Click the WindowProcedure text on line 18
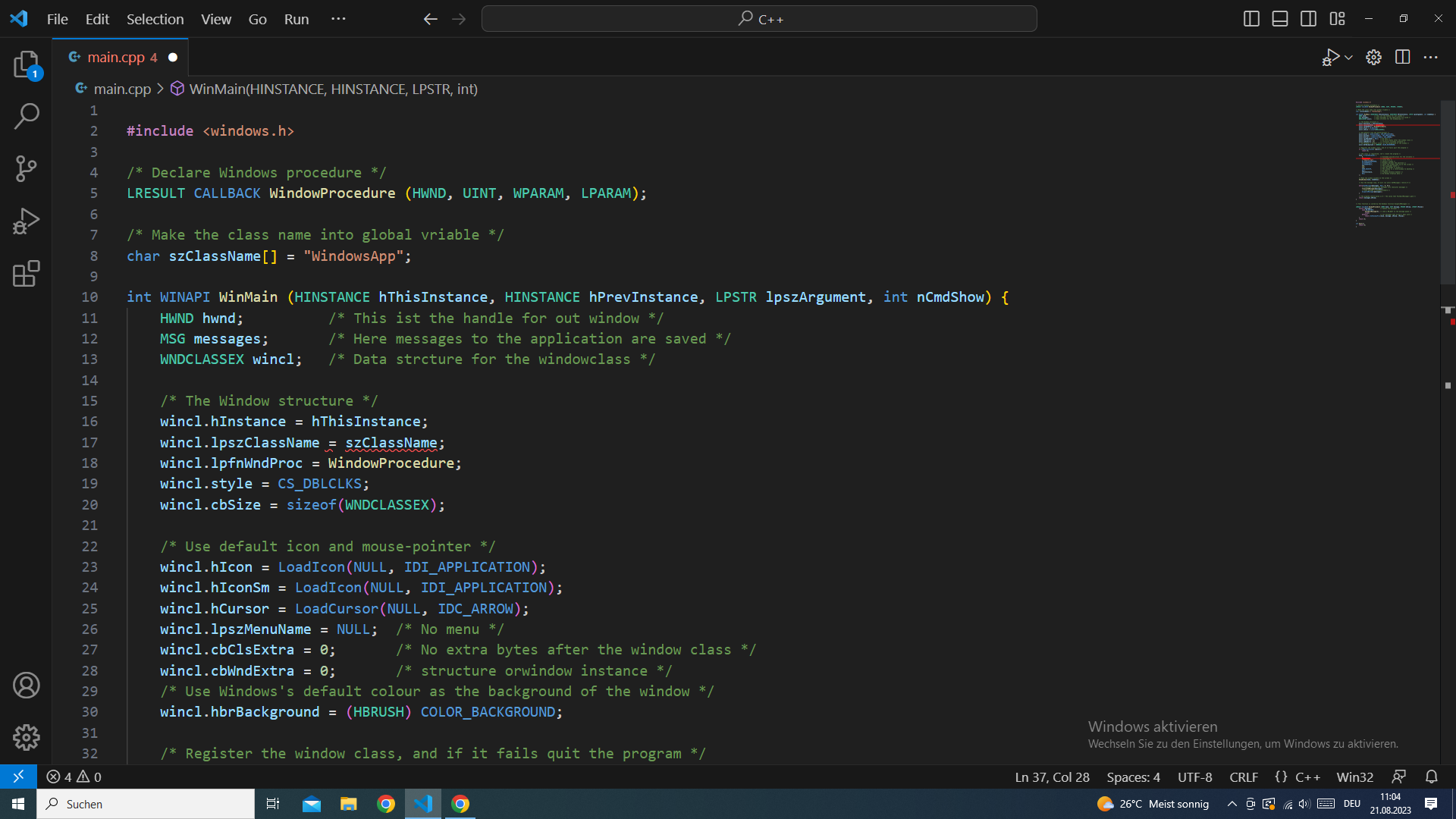The width and height of the screenshot is (1456, 819). click(x=391, y=463)
